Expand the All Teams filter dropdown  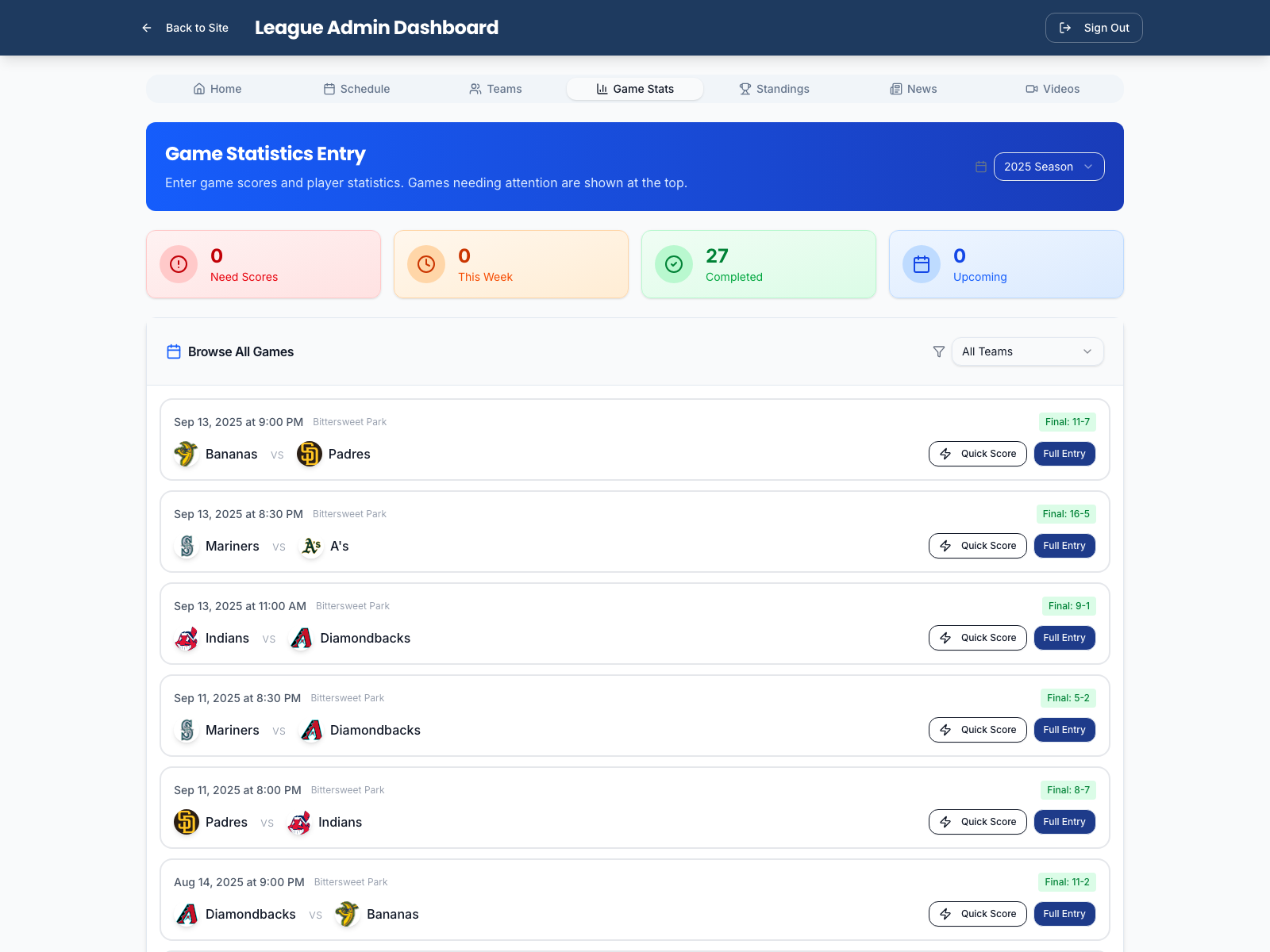(1027, 351)
